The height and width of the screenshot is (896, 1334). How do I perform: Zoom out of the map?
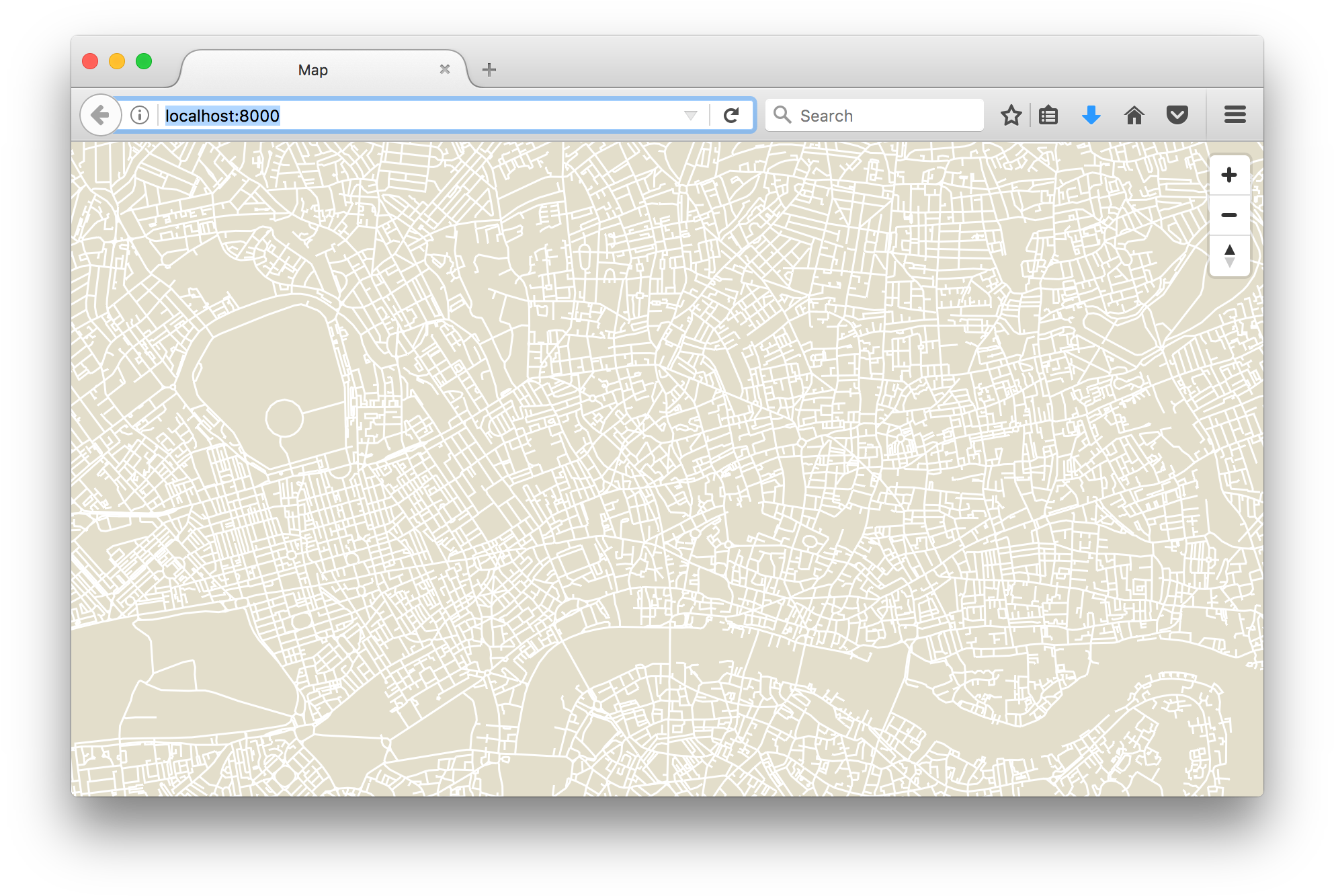[x=1229, y=215]
